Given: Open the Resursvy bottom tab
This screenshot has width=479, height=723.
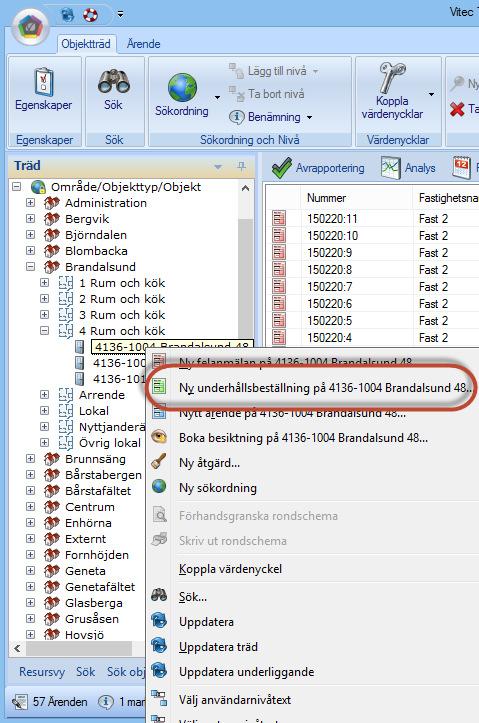Looking at the screenshot, I should 41,672.
